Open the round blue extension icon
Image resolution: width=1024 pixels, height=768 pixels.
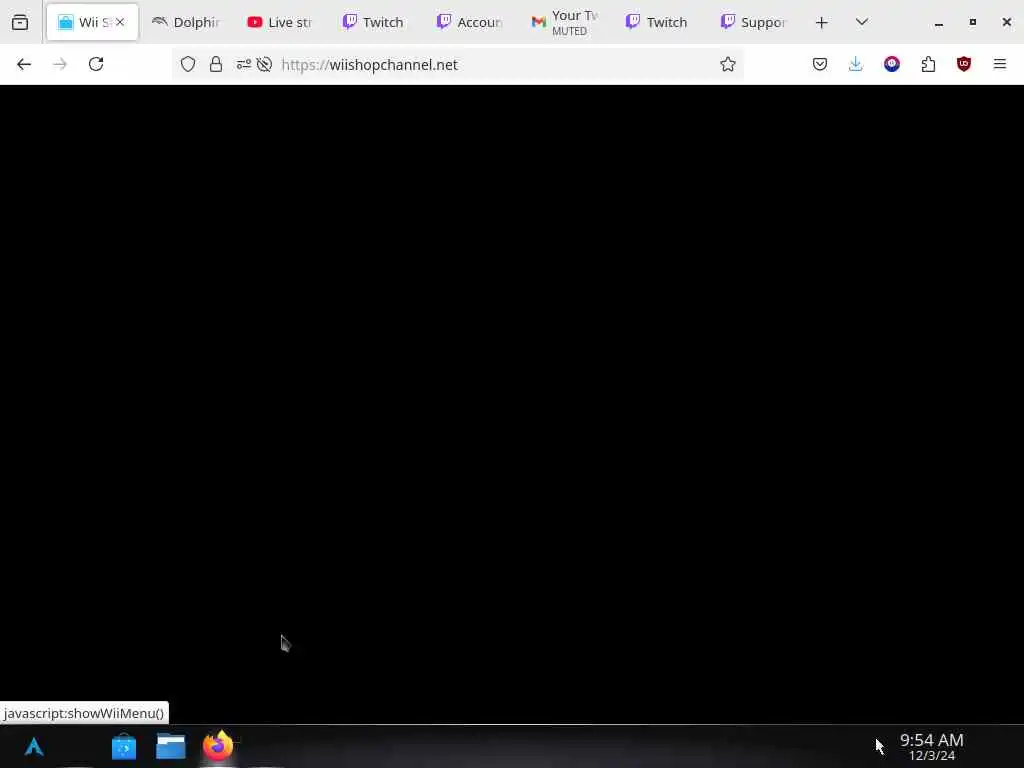(892, 64)
